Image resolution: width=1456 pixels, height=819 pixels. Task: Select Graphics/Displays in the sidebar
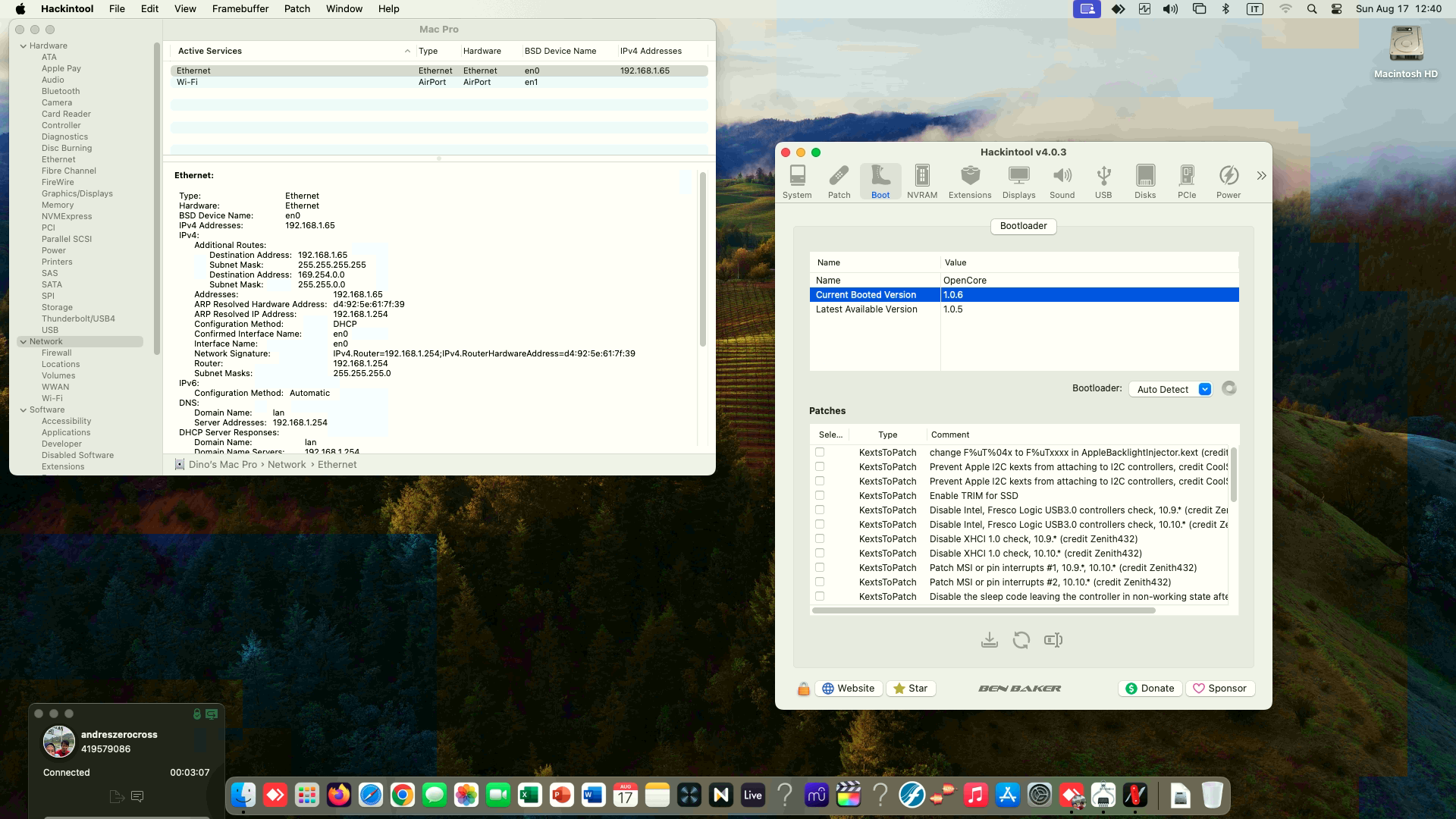(77, 193)
